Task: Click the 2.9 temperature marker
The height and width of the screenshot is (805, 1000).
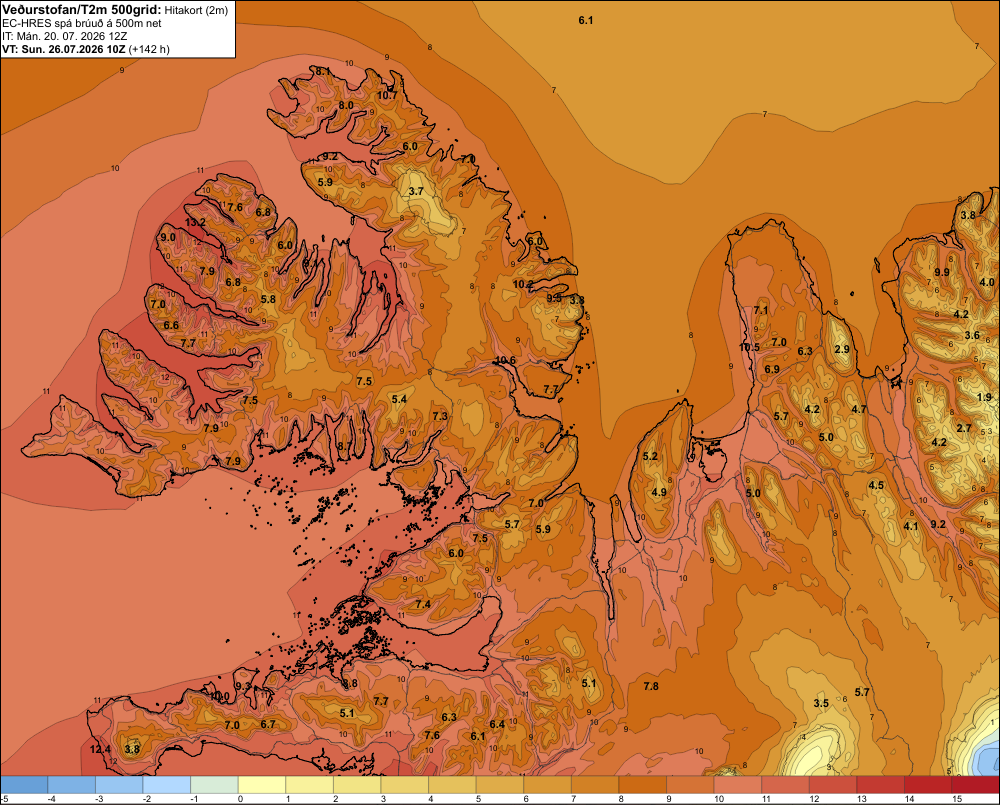Action: 842,350
